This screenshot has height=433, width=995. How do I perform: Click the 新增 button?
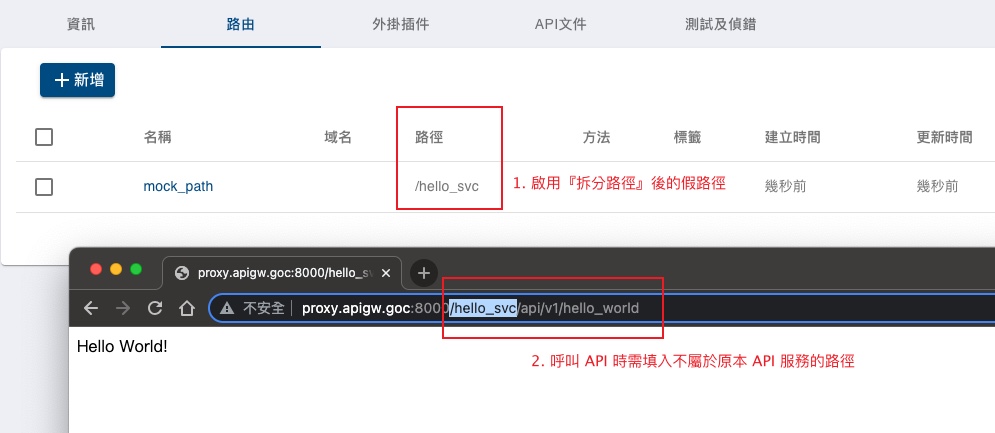coord(77,80)
